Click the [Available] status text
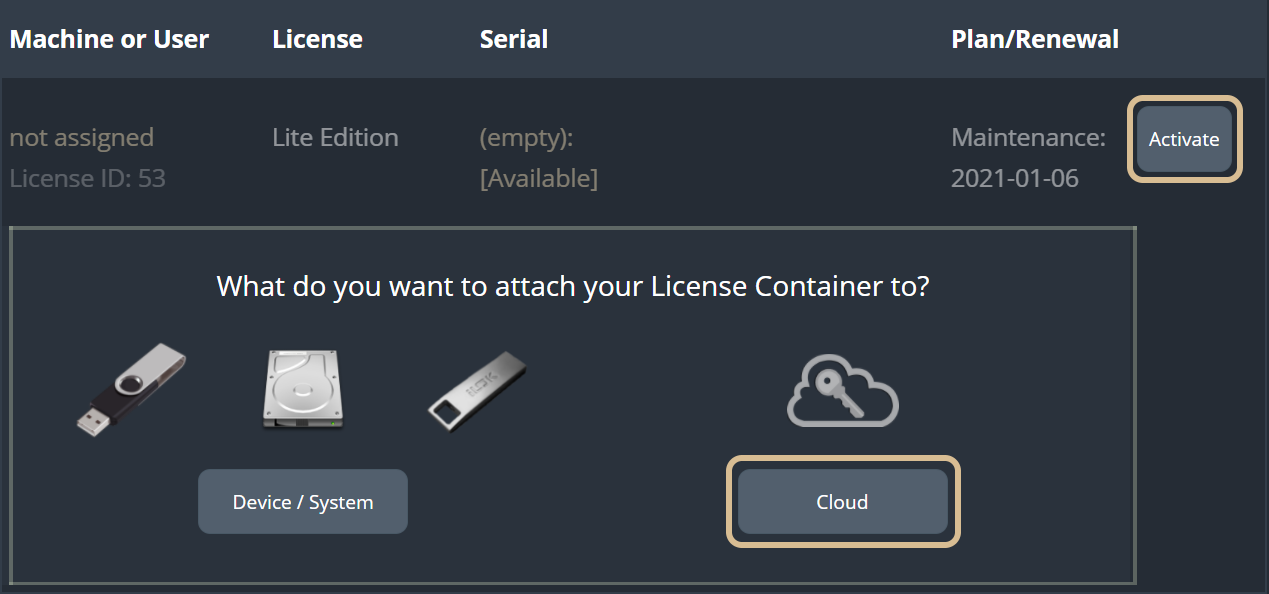This screenshot has height=594, width=1269. tap(539, 179)
